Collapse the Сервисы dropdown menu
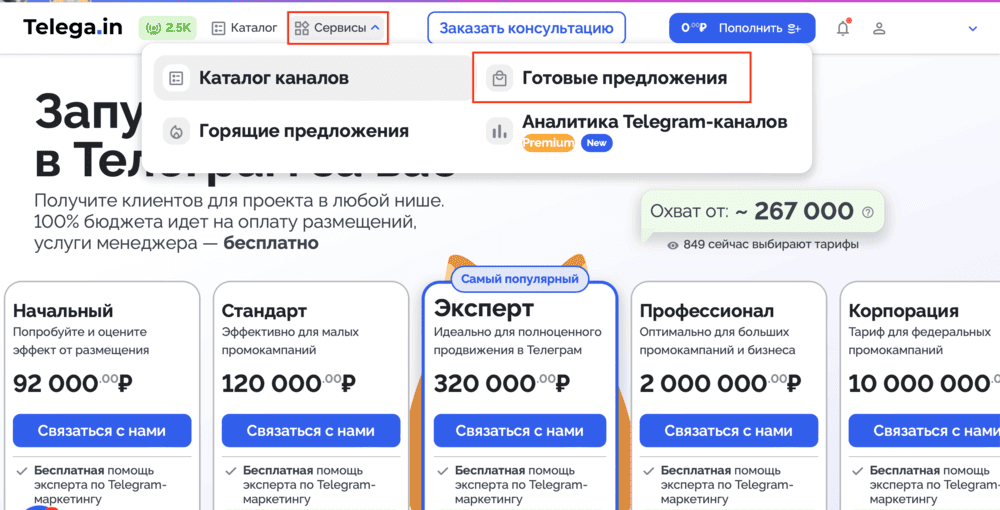1000x510 pixels. click(338, 28)
